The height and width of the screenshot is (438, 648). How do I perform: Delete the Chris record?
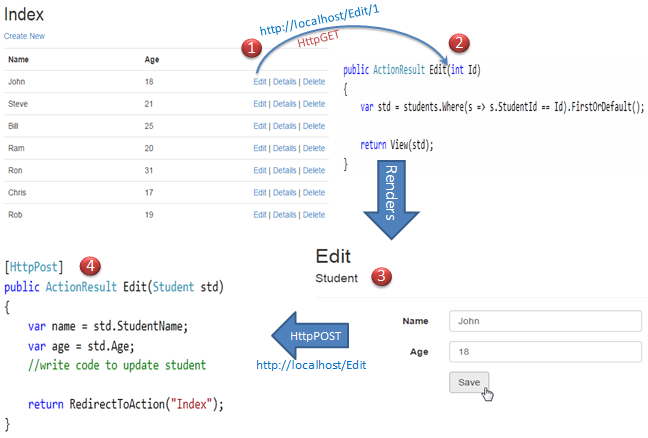pos(314,192)
